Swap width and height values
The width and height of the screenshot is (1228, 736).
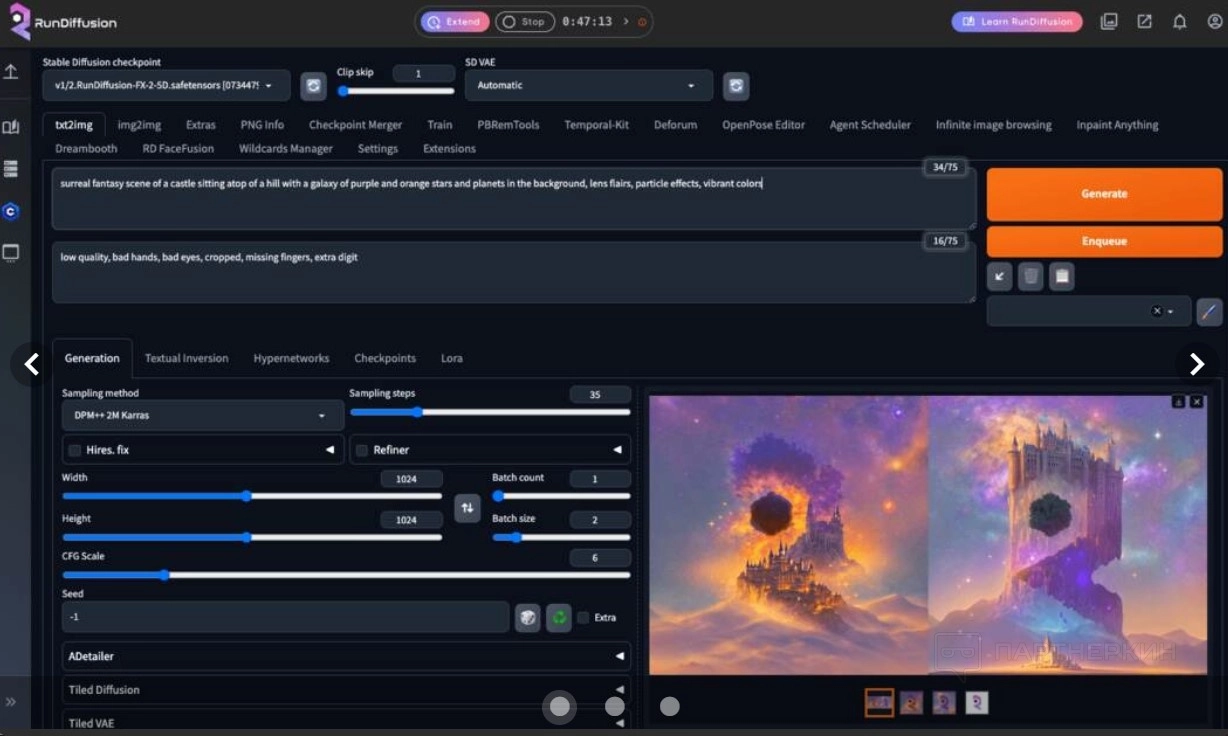point(467,508)
